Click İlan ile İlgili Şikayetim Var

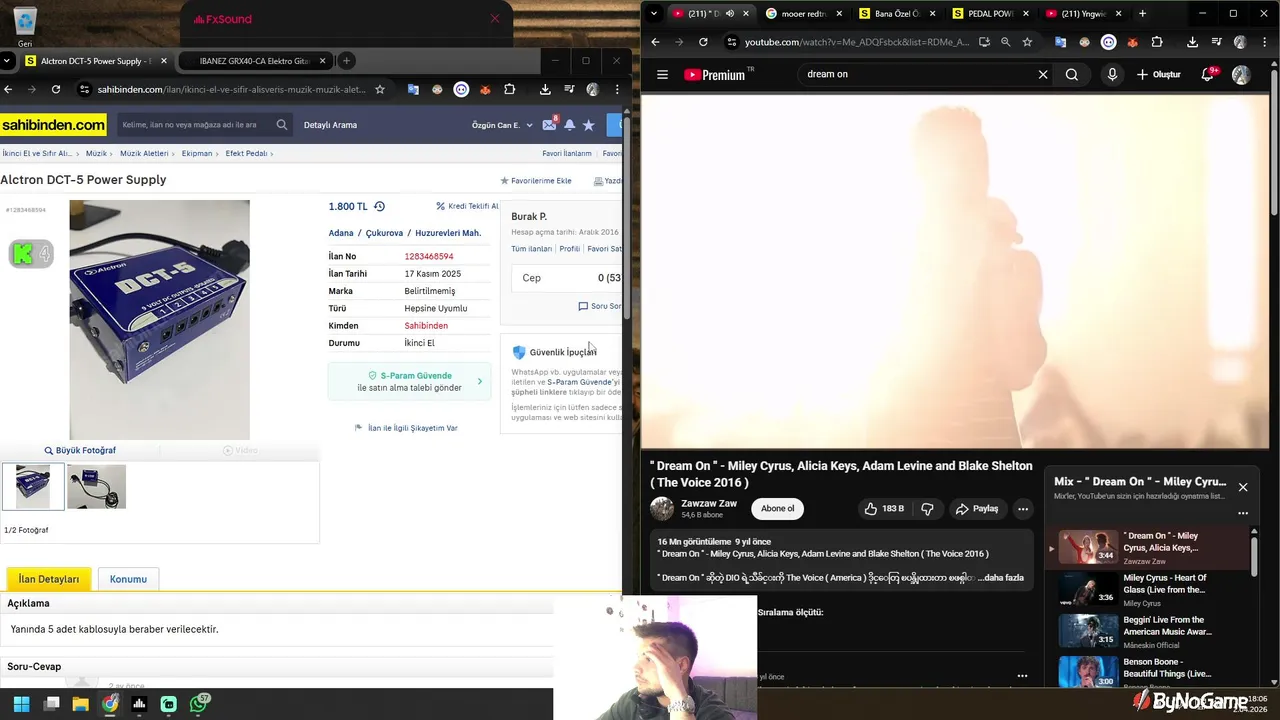click(x=406, y=428)
